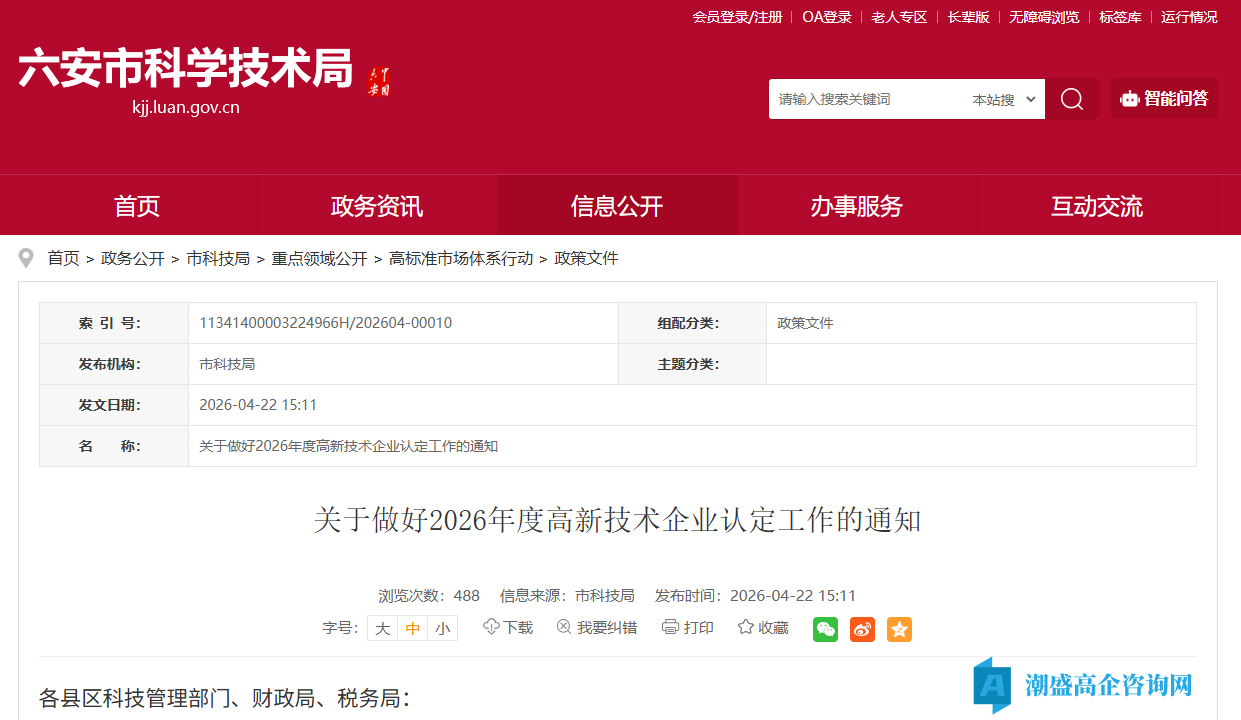
Task: Share article to Weibo
Action: [x=862, y=629]
